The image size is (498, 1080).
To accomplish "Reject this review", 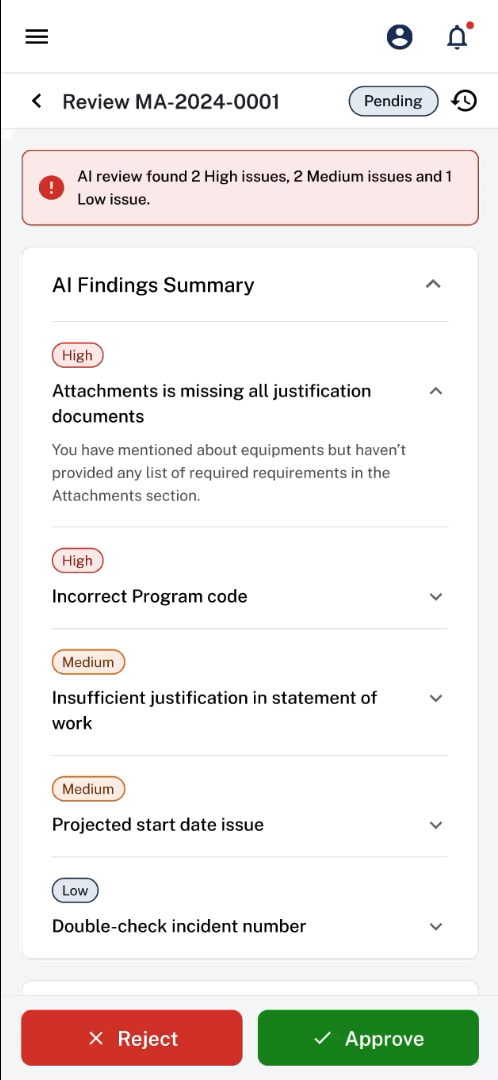I will pos(132,1038).
